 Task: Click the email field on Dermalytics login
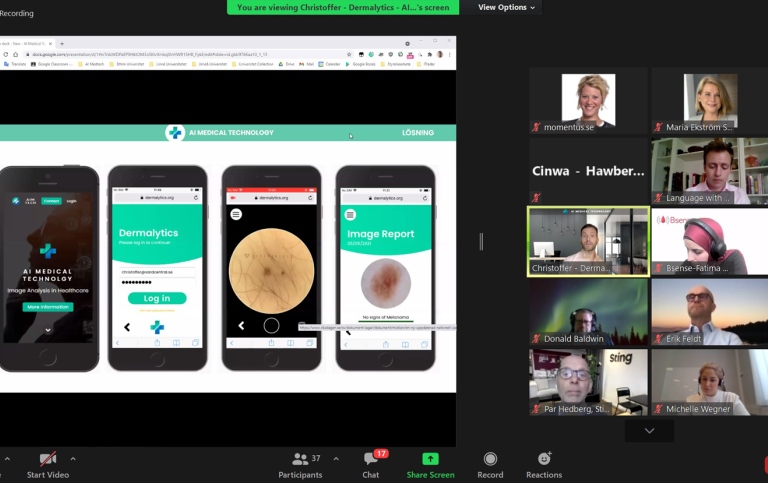(157, 272)
